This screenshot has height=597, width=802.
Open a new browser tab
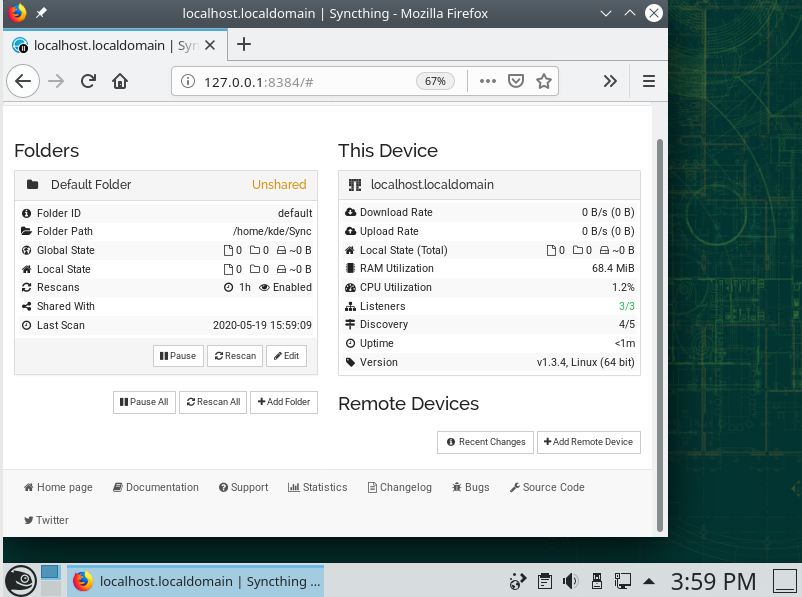pyautogui.click(x=244, y=44)
